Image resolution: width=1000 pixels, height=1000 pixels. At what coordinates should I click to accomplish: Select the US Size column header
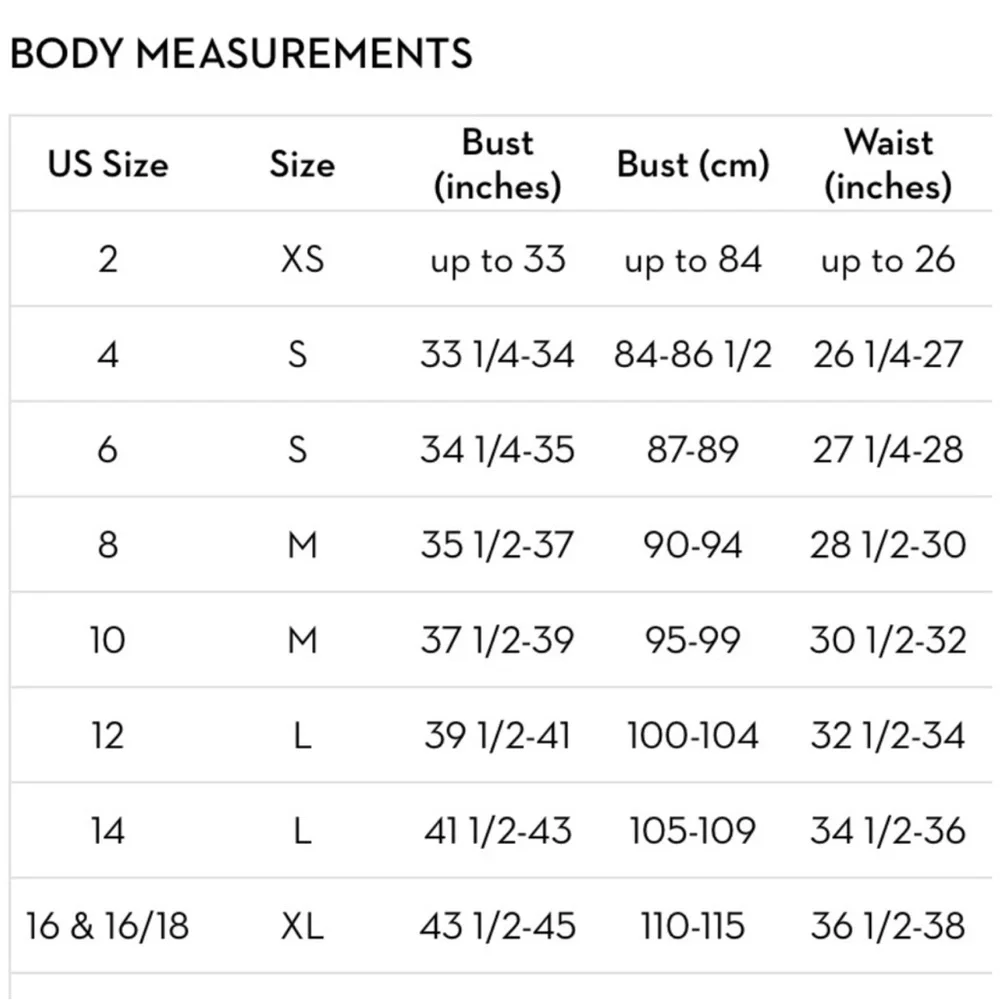(x=108, y=164)
